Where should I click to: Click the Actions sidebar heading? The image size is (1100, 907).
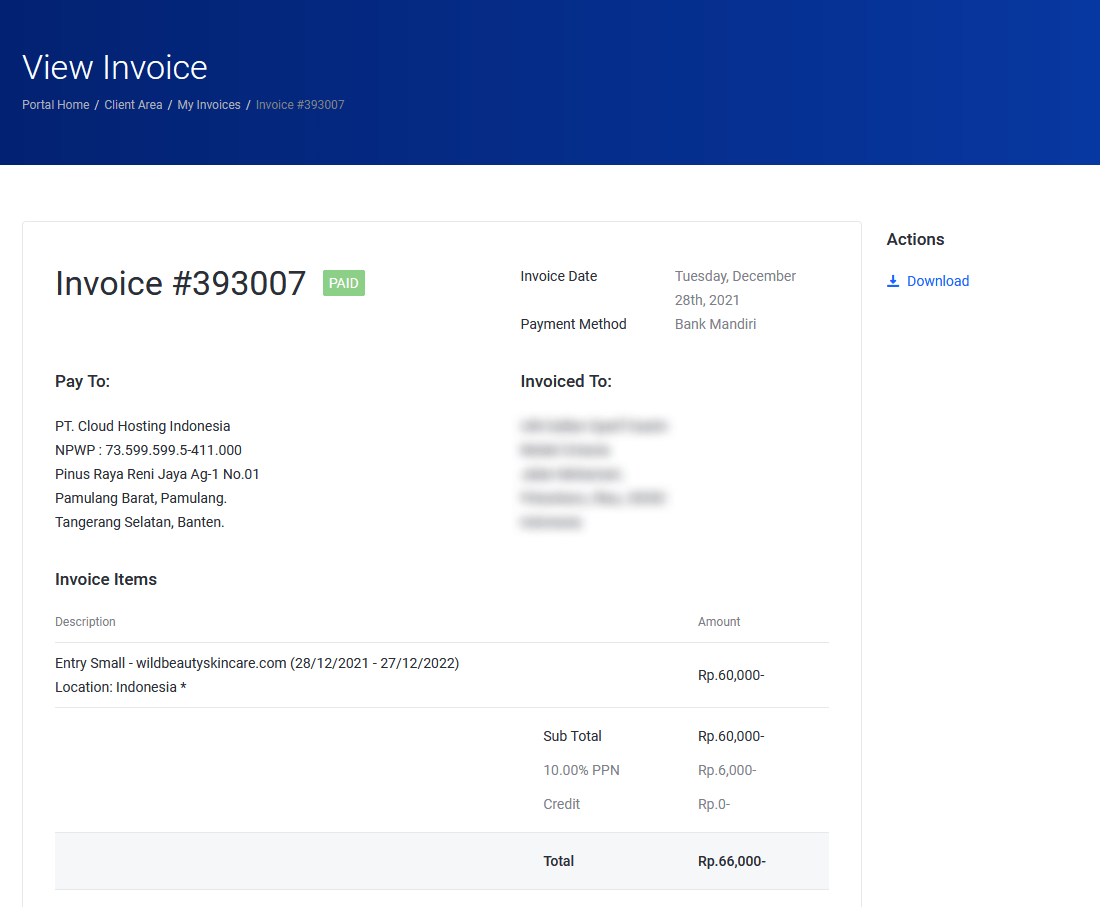point(915,239)
